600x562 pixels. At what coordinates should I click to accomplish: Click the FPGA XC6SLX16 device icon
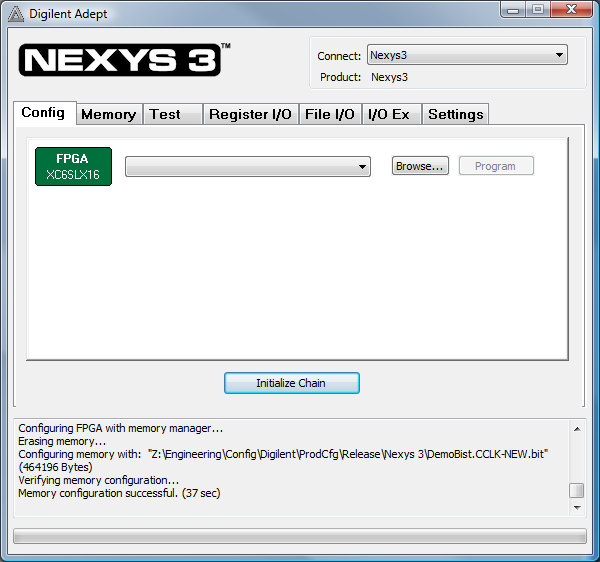pos(73,166)
